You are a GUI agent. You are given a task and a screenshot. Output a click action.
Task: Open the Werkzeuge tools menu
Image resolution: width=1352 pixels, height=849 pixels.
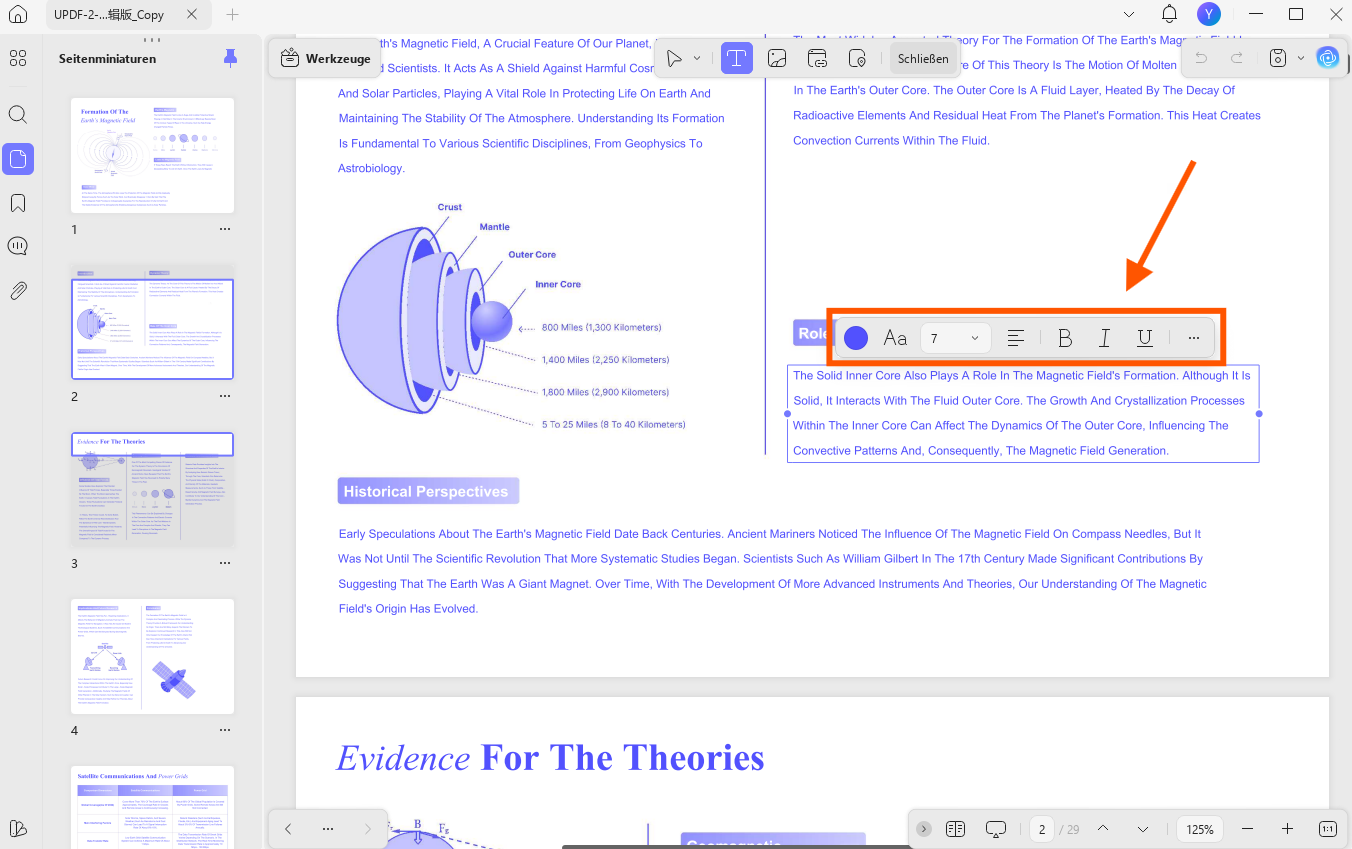tap(326, 59)
